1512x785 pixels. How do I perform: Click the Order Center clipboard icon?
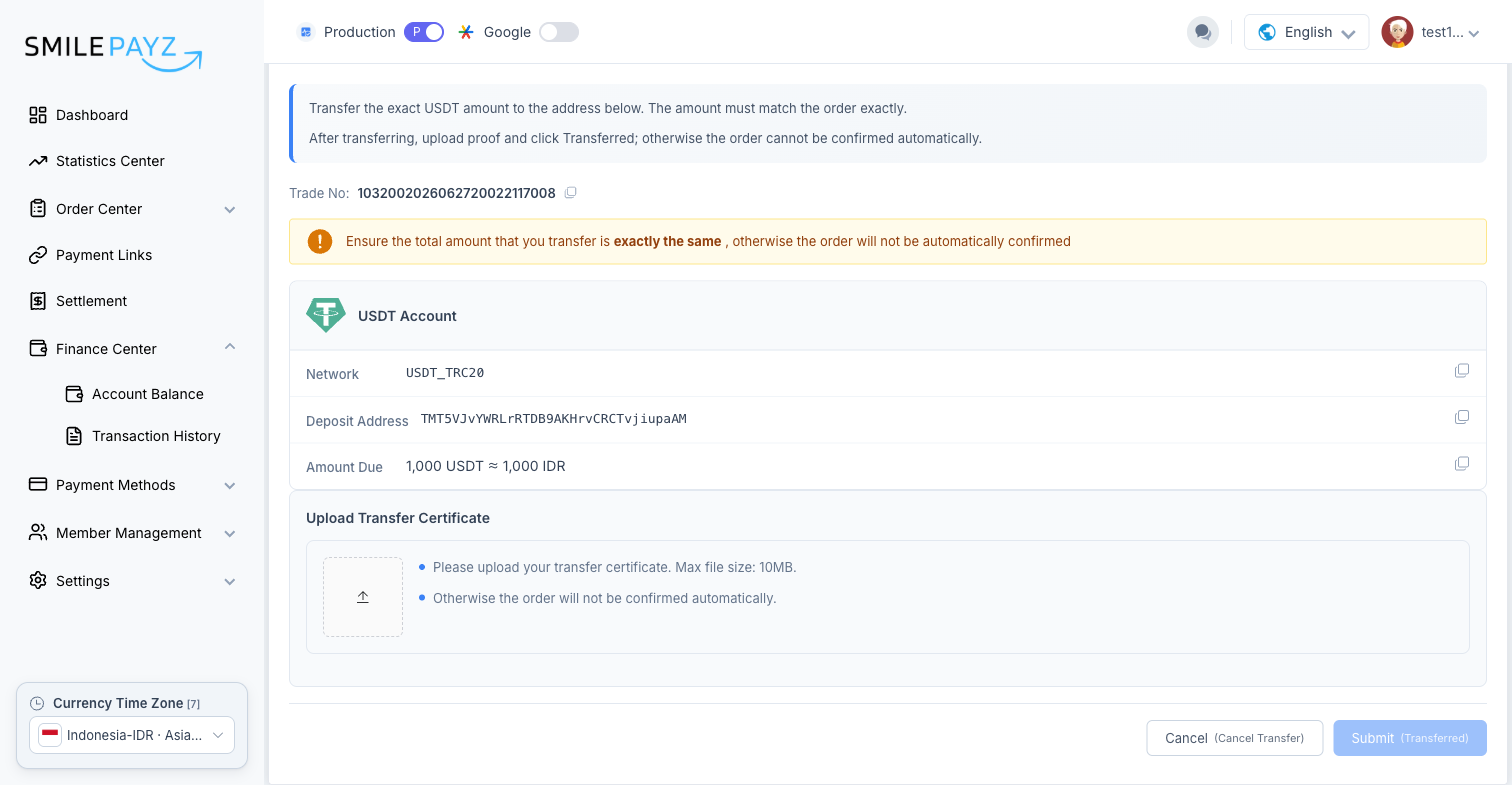pos(38,209)
